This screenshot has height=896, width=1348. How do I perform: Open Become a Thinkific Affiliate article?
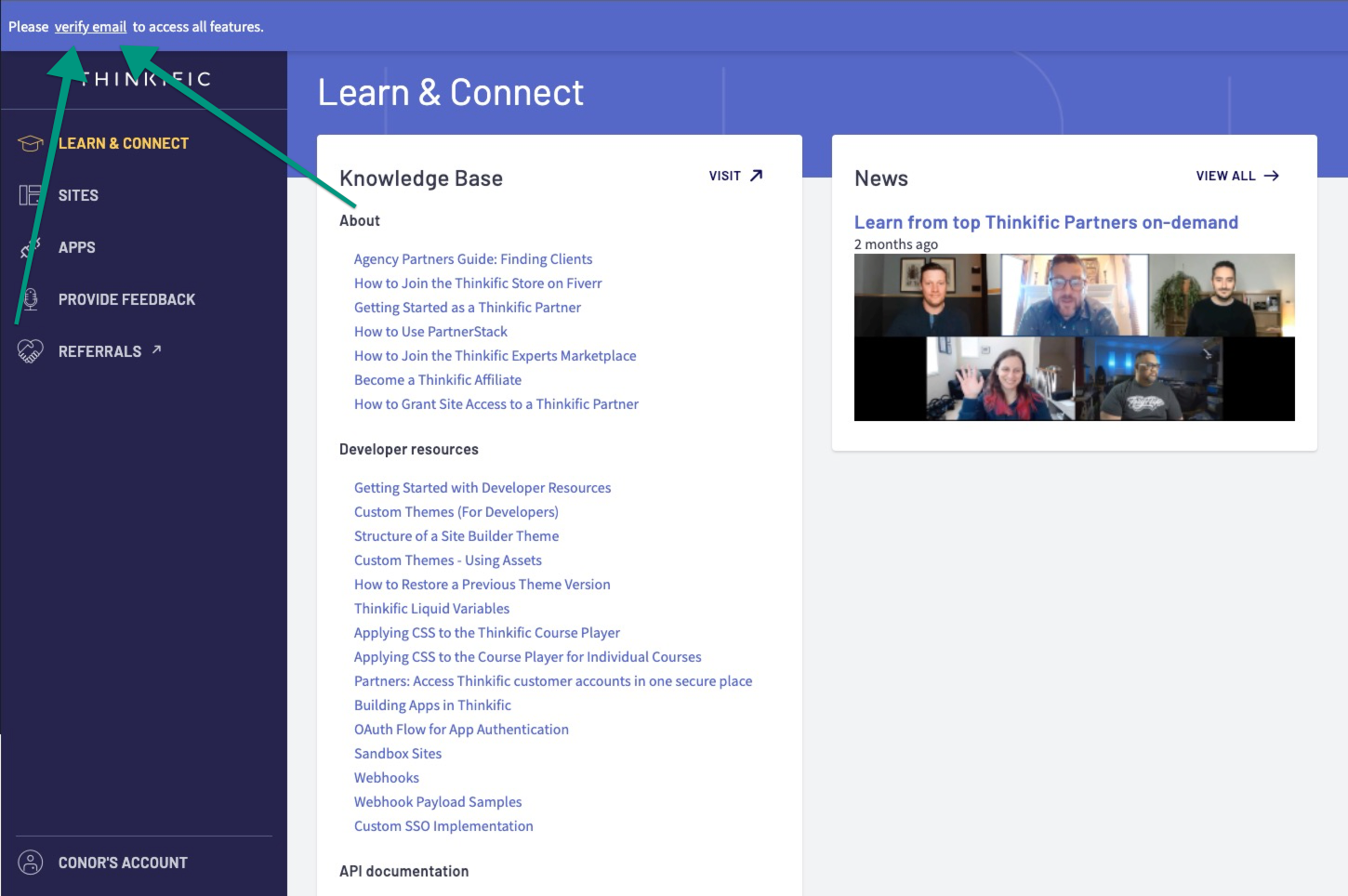click(x=438, y=380)
